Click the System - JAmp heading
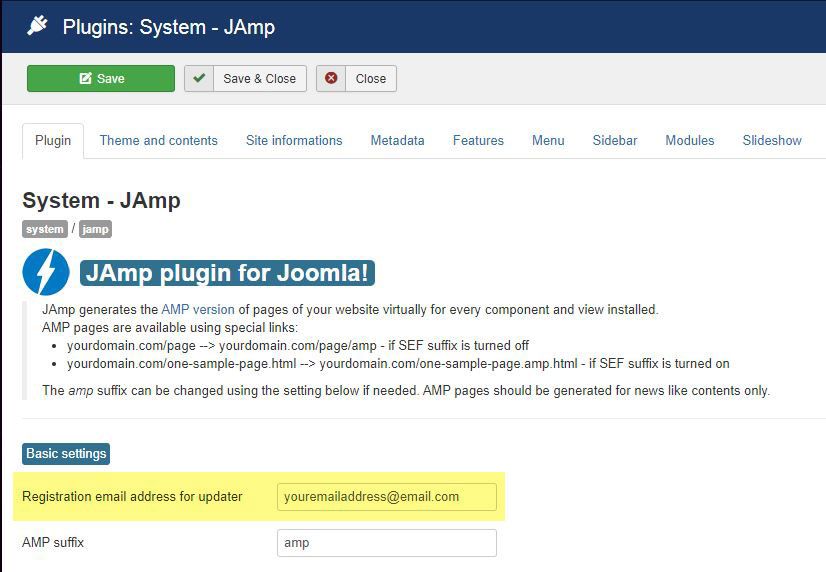Screen dimensions: 826x572 [x=101, y=201]
